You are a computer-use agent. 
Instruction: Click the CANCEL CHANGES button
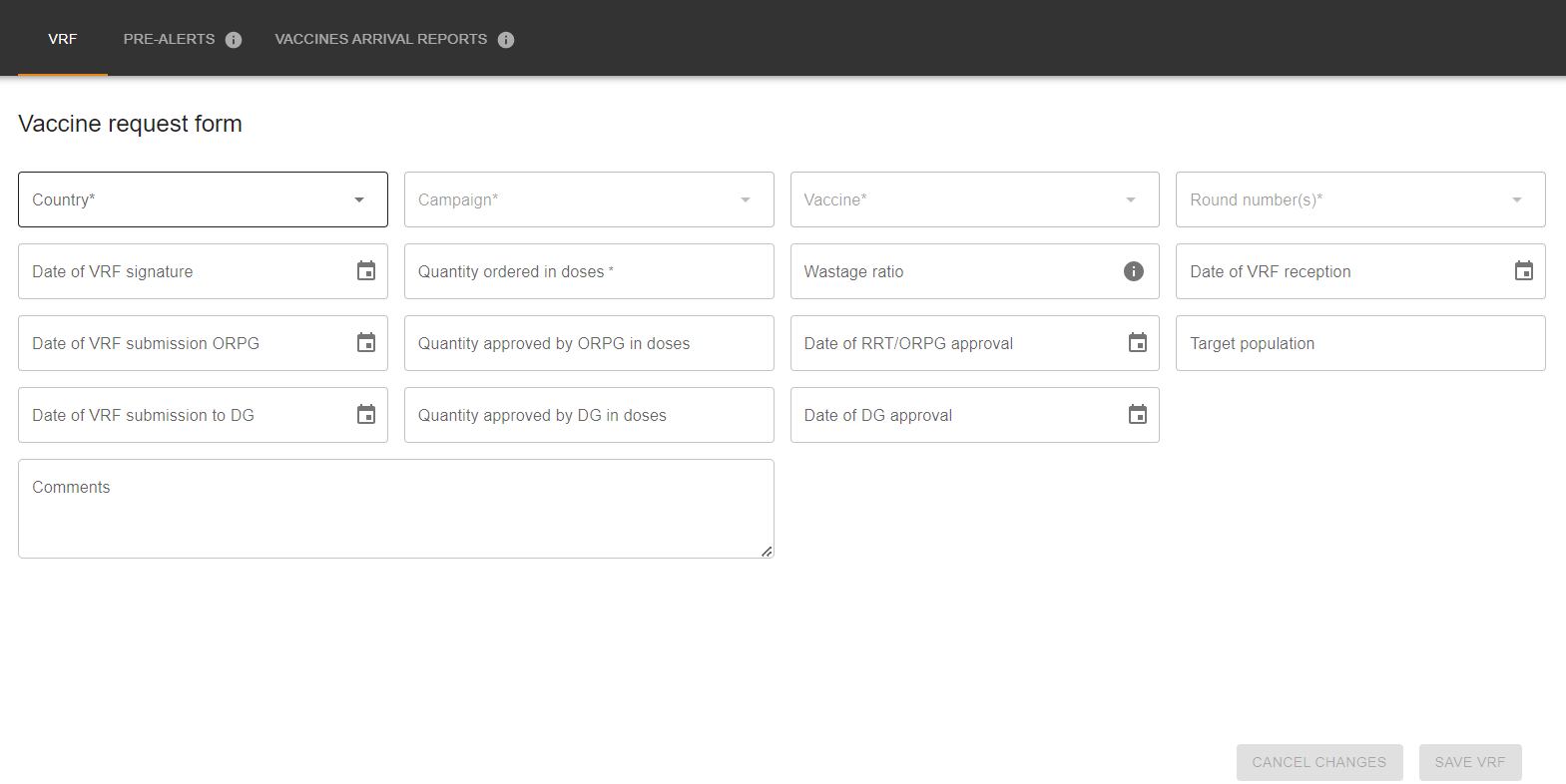(x=1318, y=762)
